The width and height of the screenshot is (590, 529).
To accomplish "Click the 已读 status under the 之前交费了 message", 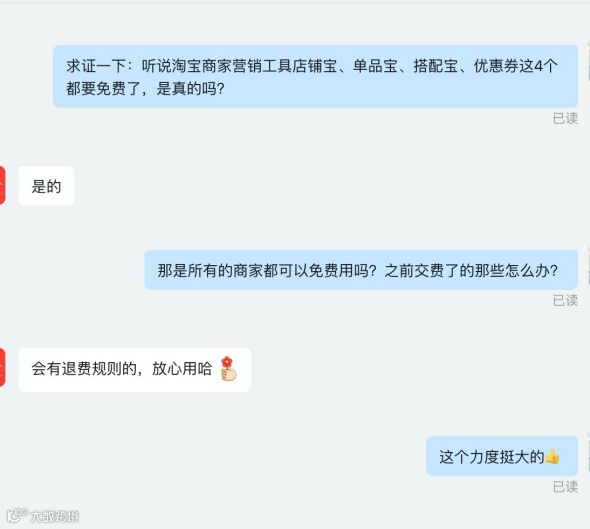I will (565, 300).
